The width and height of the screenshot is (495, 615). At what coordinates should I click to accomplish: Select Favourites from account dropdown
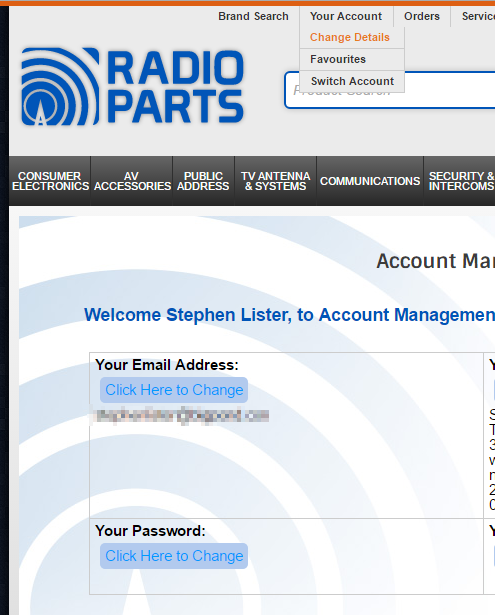point(338,59)
